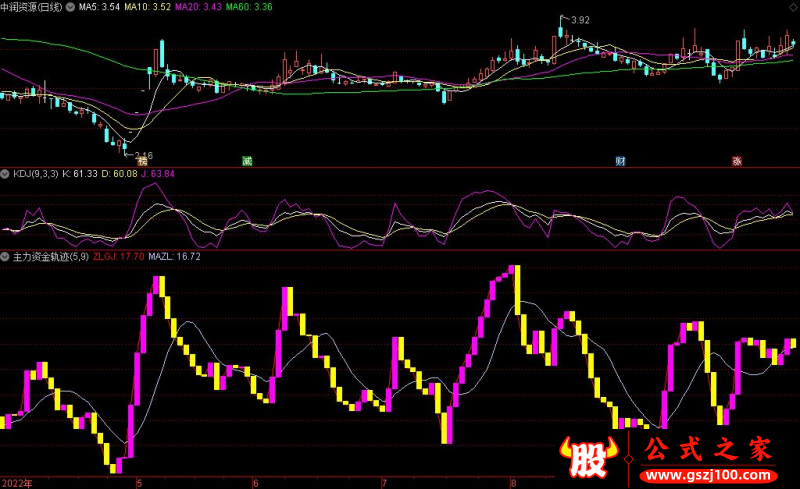
Task: Toggle the MA60 moving average label
Action: point(247,7)
